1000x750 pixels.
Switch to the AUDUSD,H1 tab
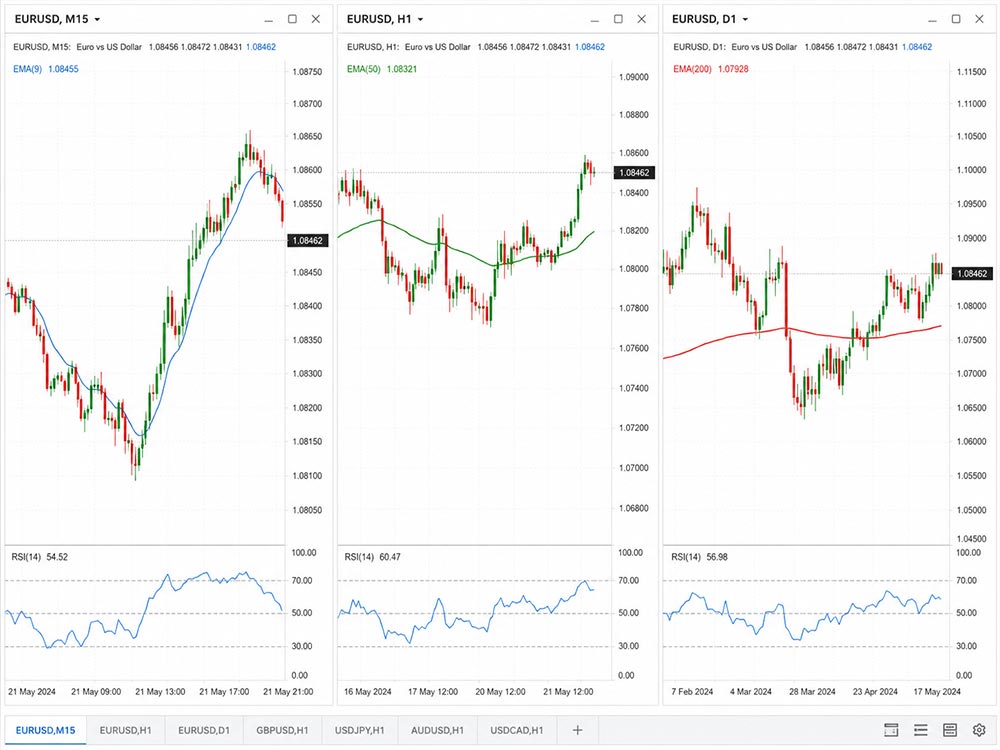(x=438, y=730)
